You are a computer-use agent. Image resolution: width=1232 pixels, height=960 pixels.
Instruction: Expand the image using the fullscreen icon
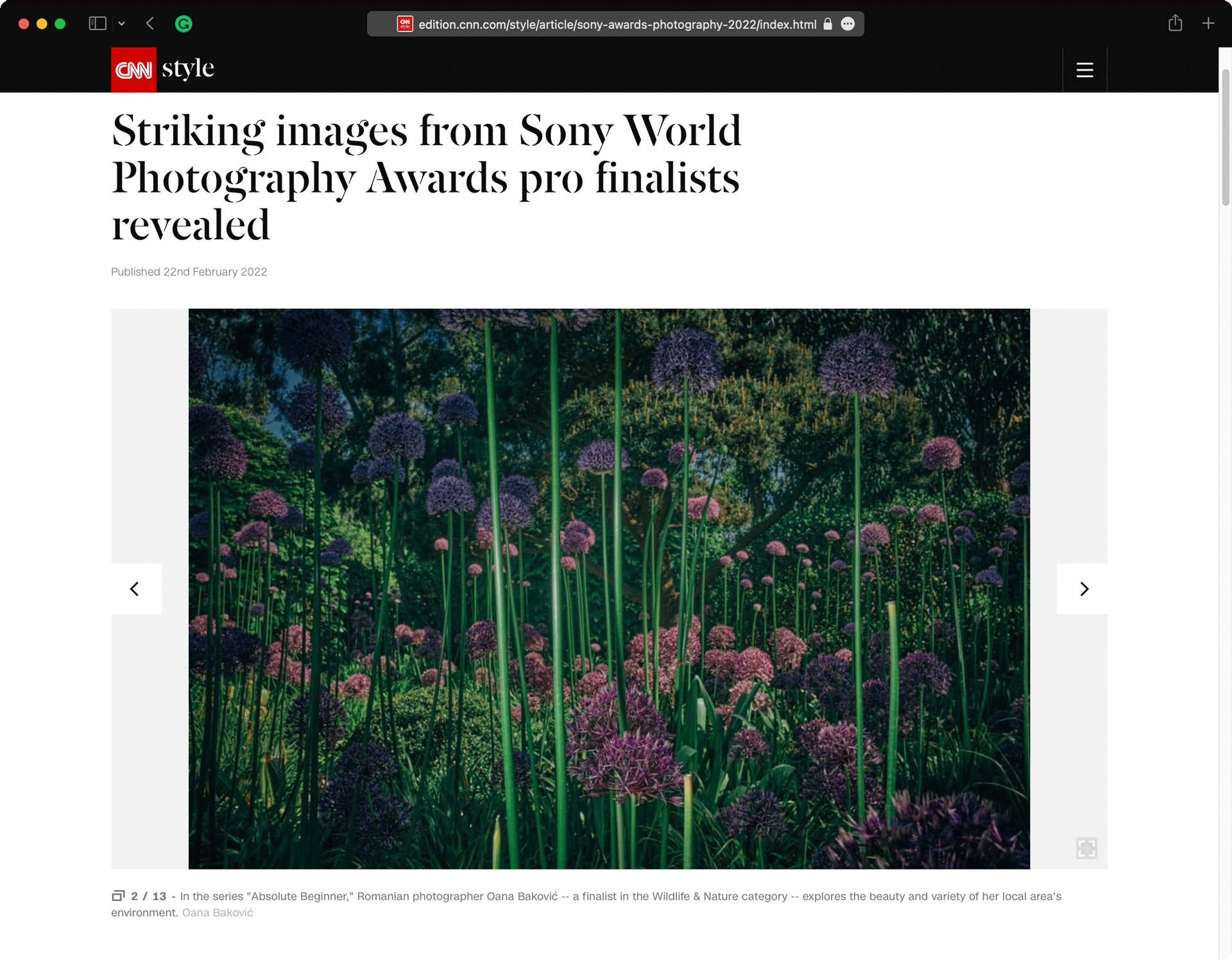tap(1087, 848)
